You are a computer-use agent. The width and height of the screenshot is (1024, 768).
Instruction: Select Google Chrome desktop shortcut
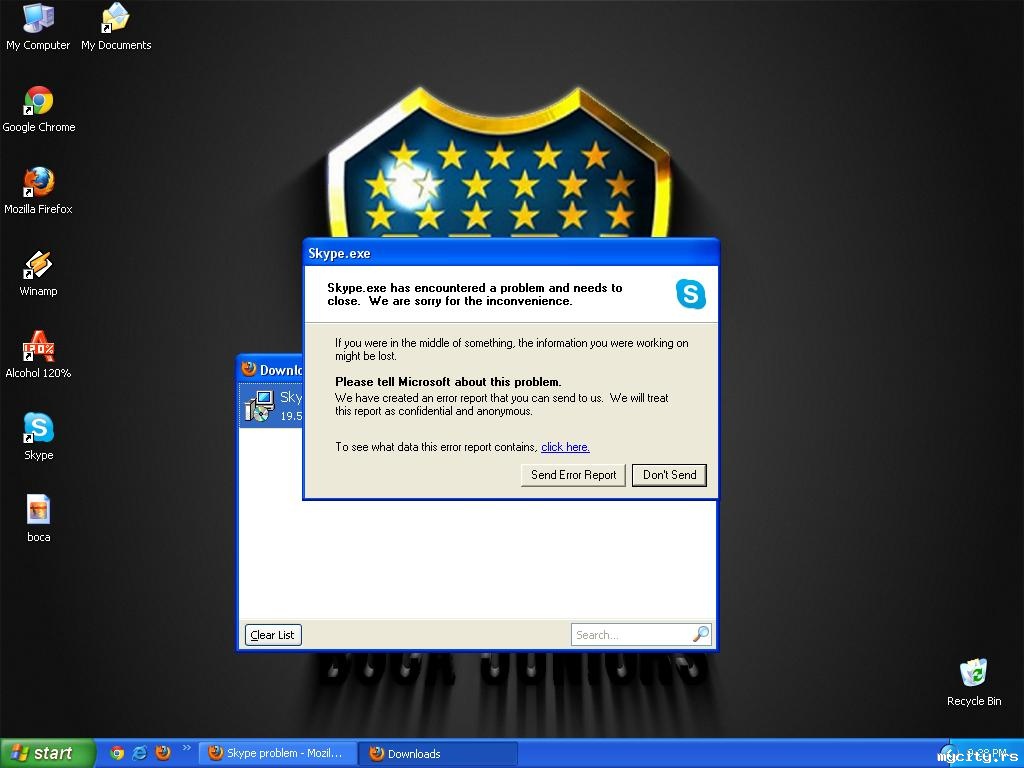39,109
